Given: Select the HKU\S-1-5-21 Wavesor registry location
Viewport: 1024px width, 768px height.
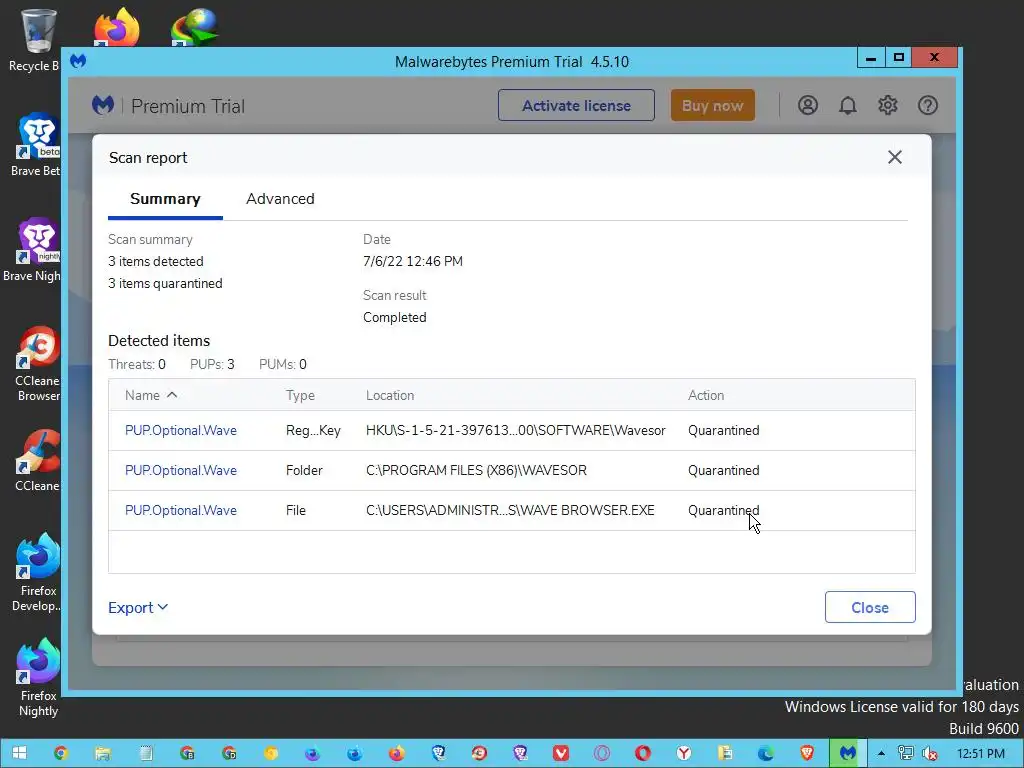Looking at the screenshot, I should click(x=516, y=430).
